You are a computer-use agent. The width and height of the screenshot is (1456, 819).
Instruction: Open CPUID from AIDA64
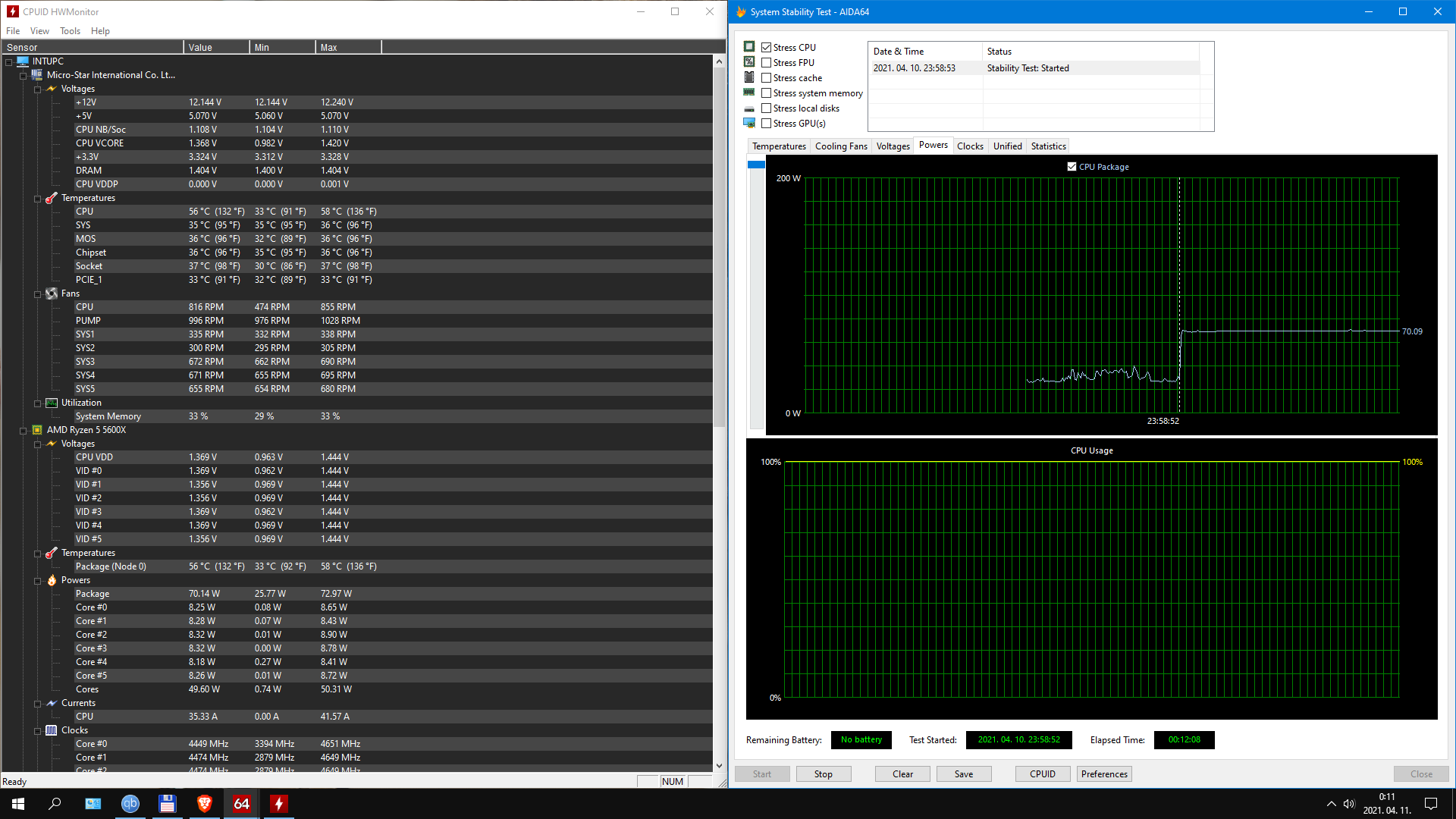point(1043,774)
